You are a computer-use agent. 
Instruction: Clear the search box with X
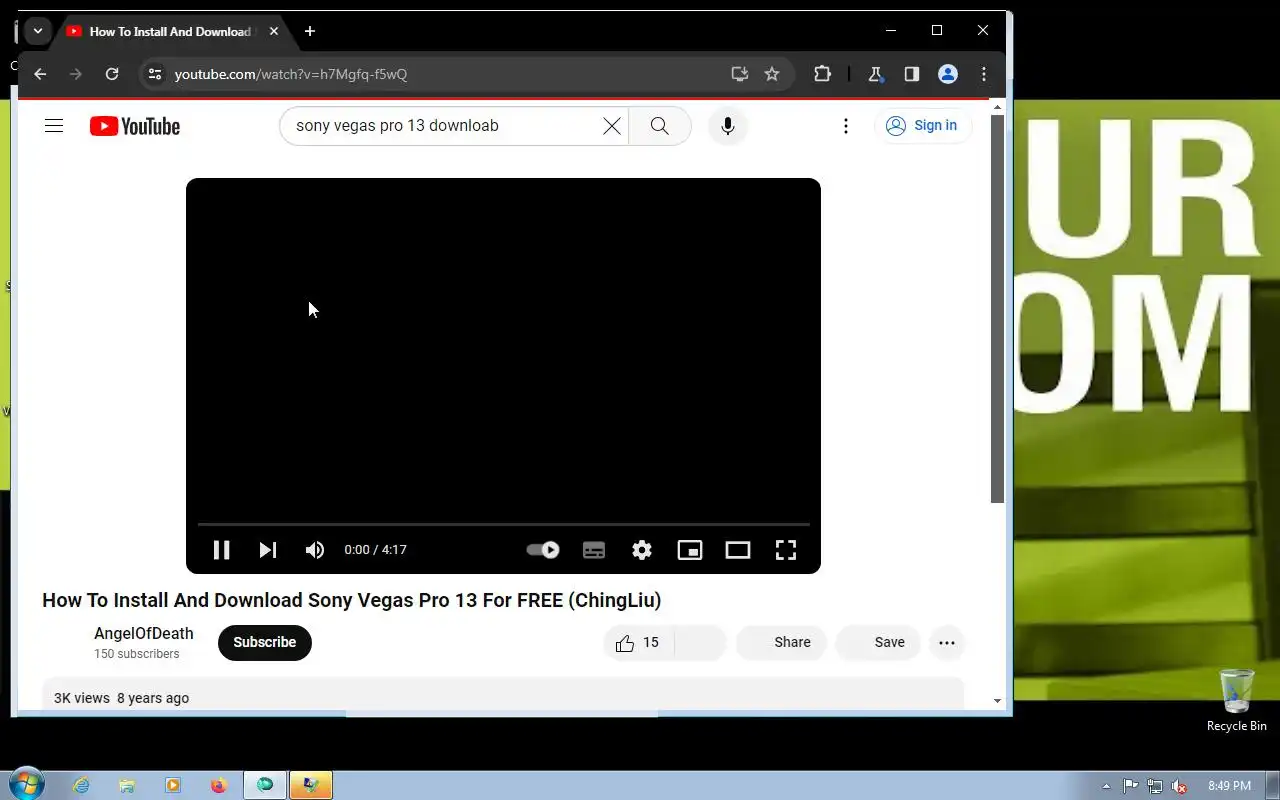point(611,126)
